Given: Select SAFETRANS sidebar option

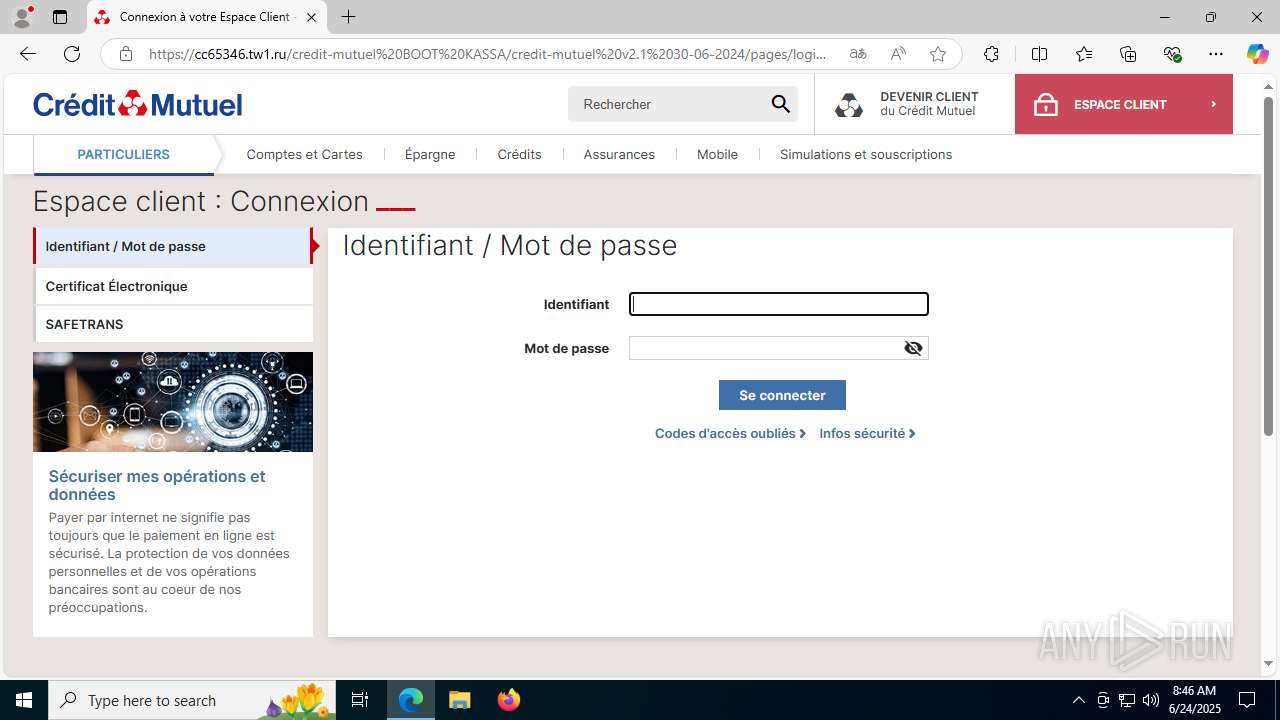Looking at the screenshot, I should (173, 324).
